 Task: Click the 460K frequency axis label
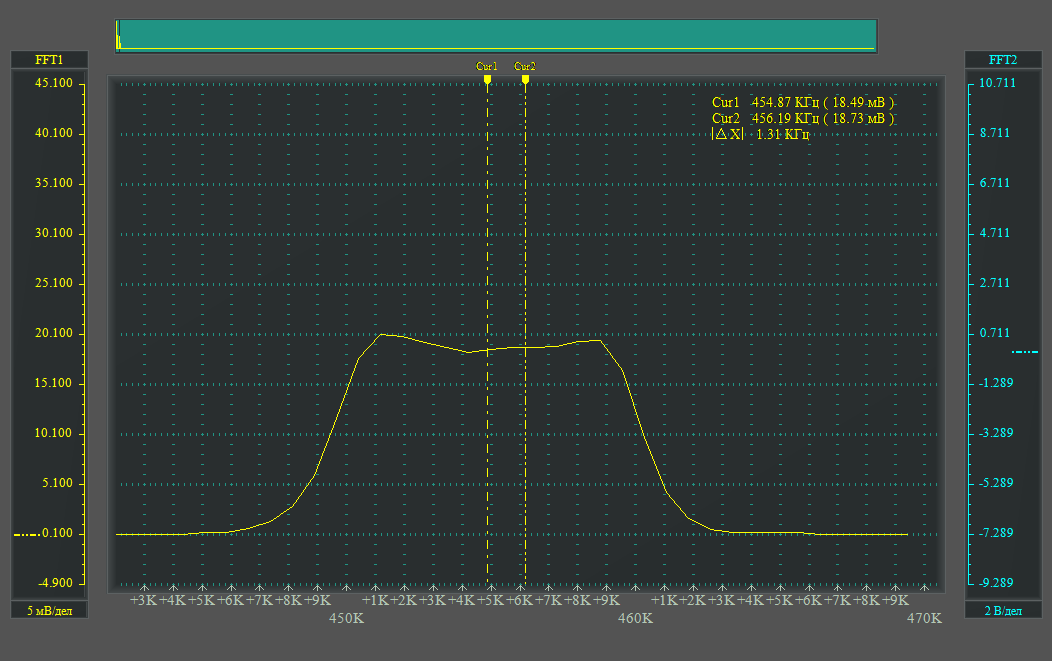tap(635, 618)
